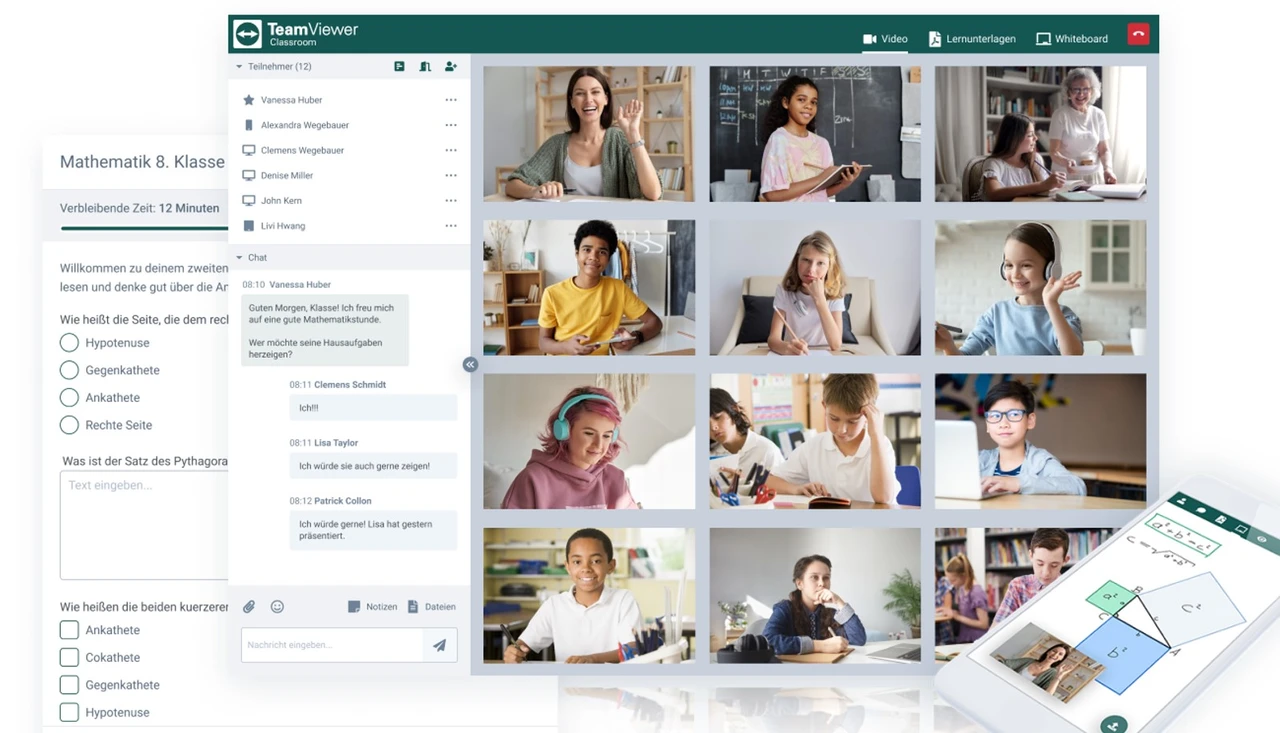Select the Hypotenuse radio button
This screenshot has height=733, width=1280.
pos(69,343)
